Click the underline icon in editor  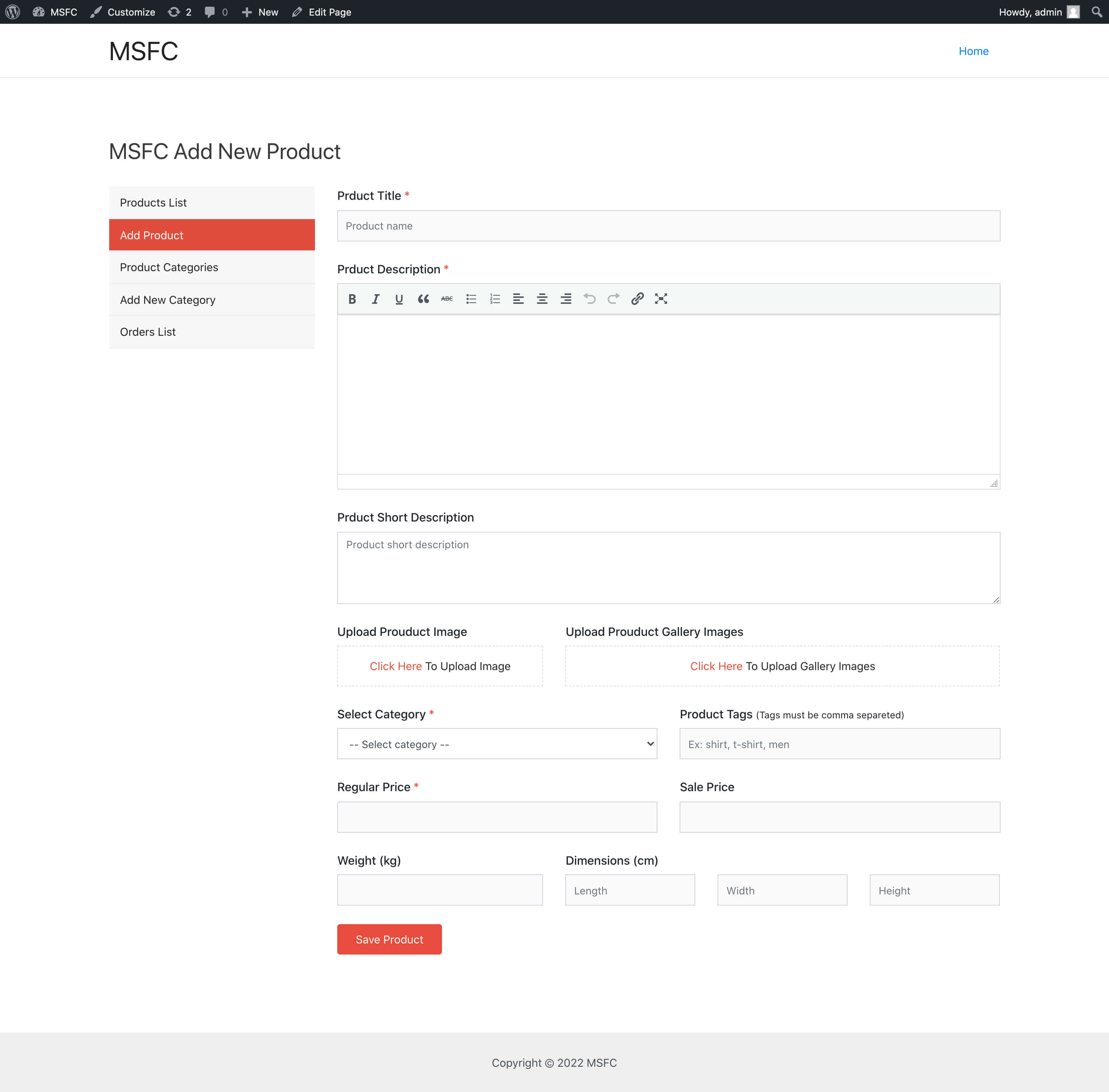tap(399, 299)
